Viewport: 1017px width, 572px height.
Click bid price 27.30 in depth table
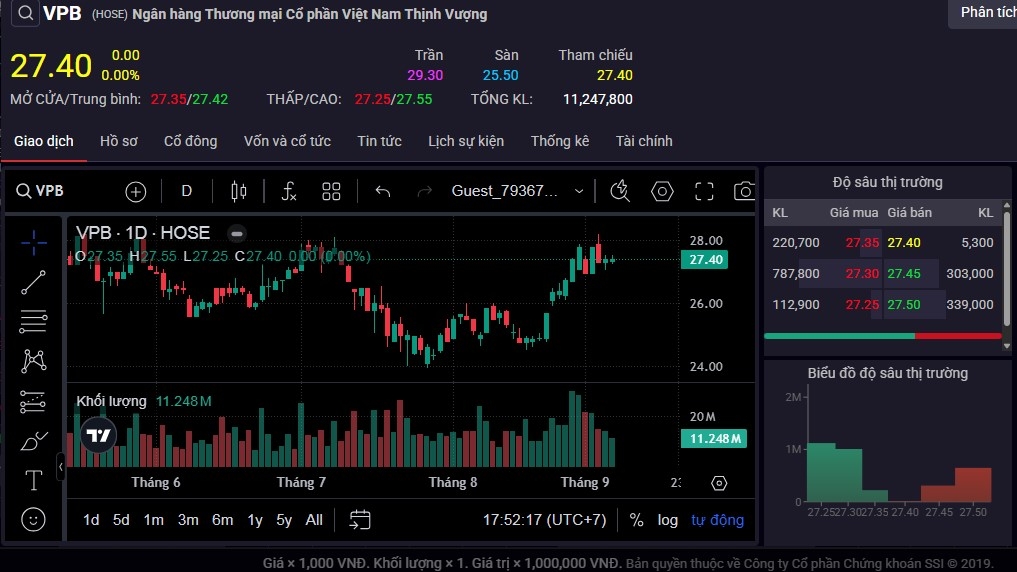point(862,274)
